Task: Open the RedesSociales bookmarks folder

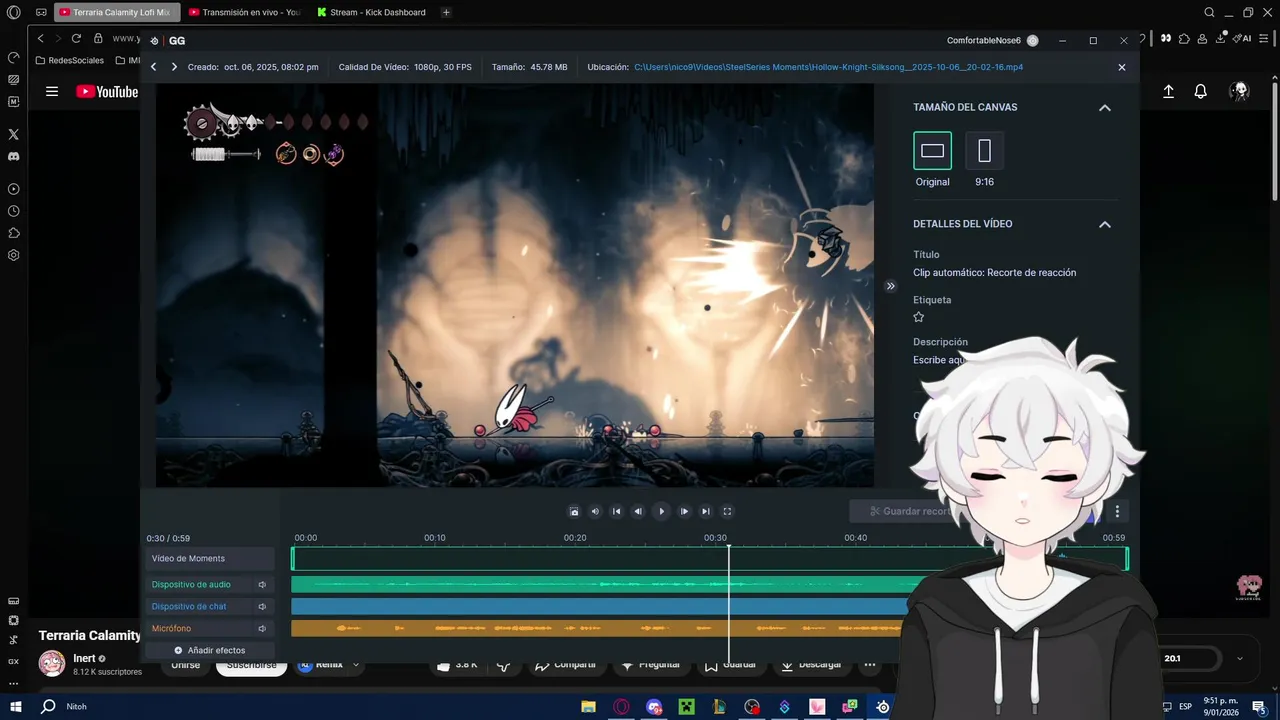Action: click(69, 60)
